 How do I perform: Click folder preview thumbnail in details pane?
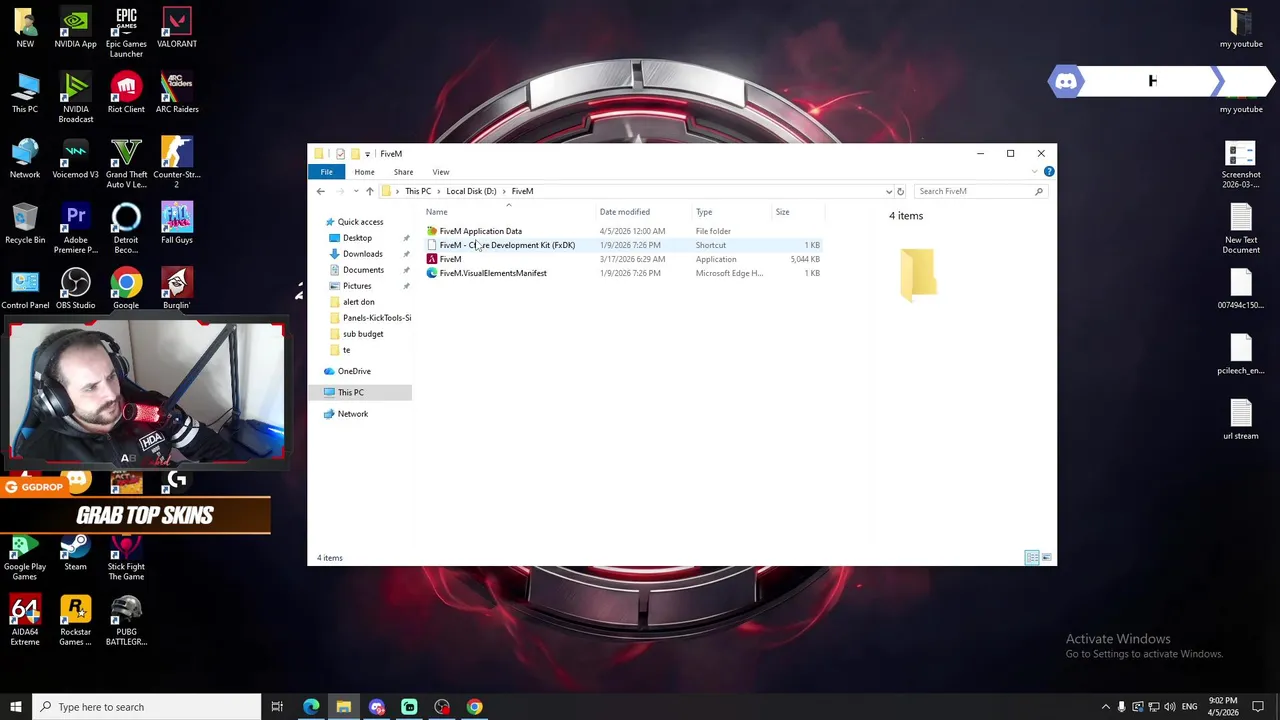coord(918,274)
